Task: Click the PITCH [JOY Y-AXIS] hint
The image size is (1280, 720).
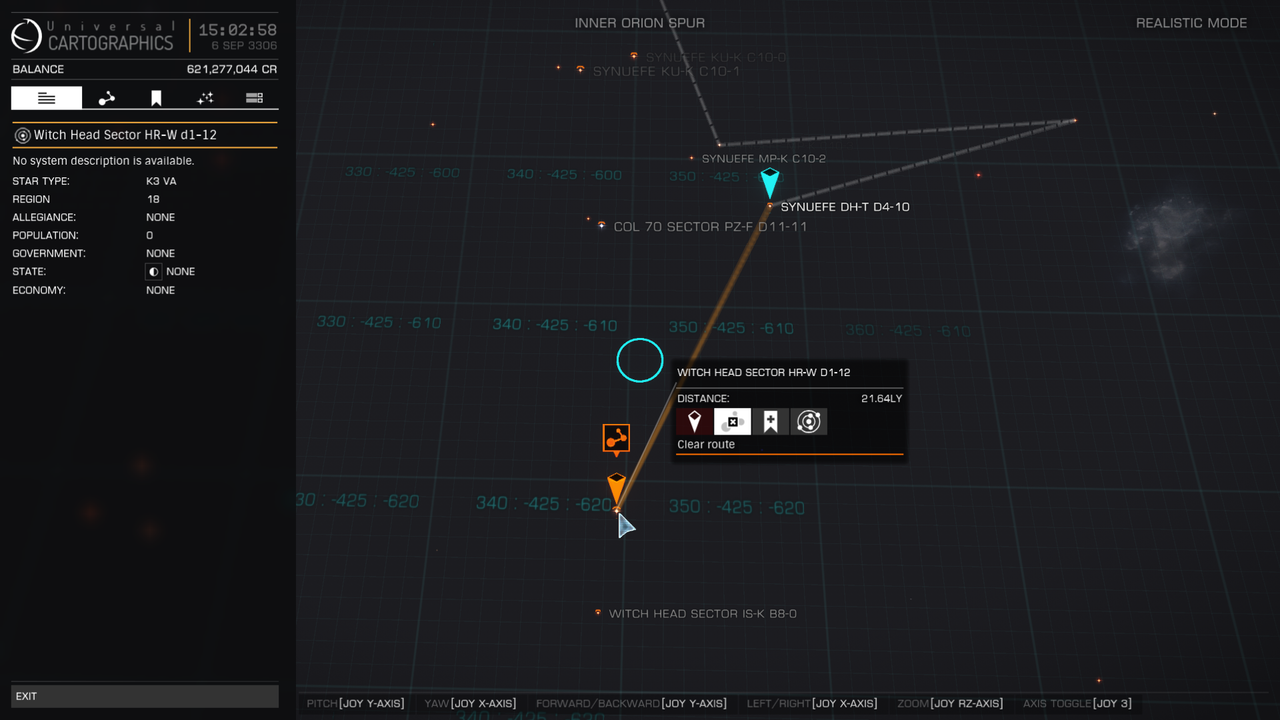Action: click(x=355, y=704)
